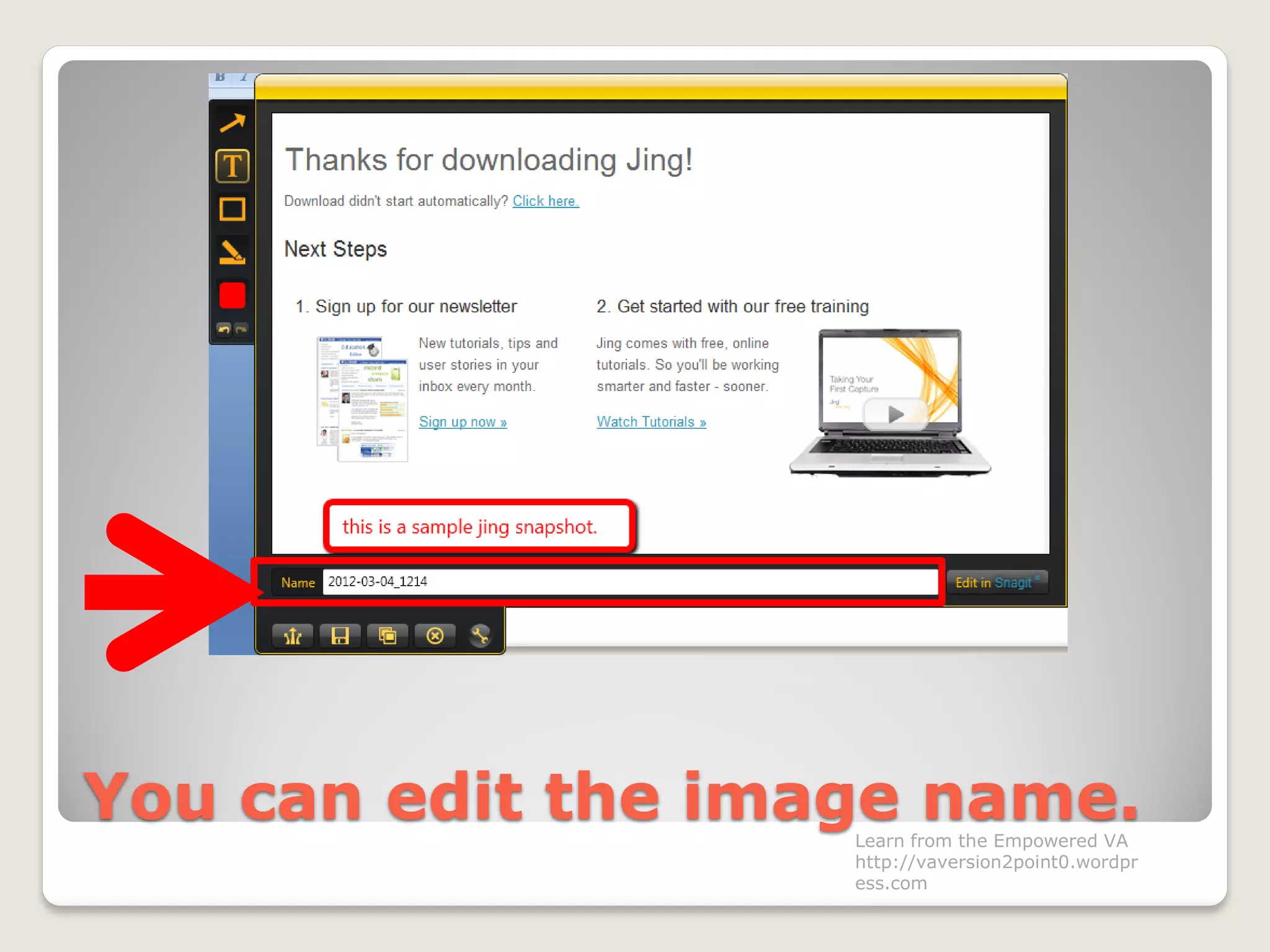This screenshot has height=952, width=1270.
Task: Click the 'Thanks for downloading Jing!' heading
Action: [489, 160]
